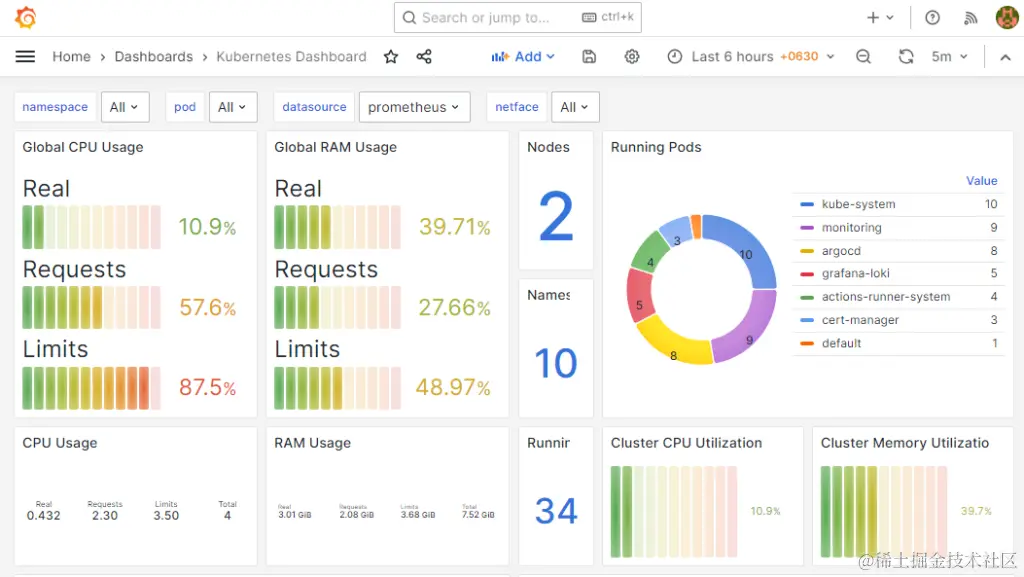Refresh the dashboard with the refresh icon
This screenshot has width=1024, height=577.
pos(906,57)
